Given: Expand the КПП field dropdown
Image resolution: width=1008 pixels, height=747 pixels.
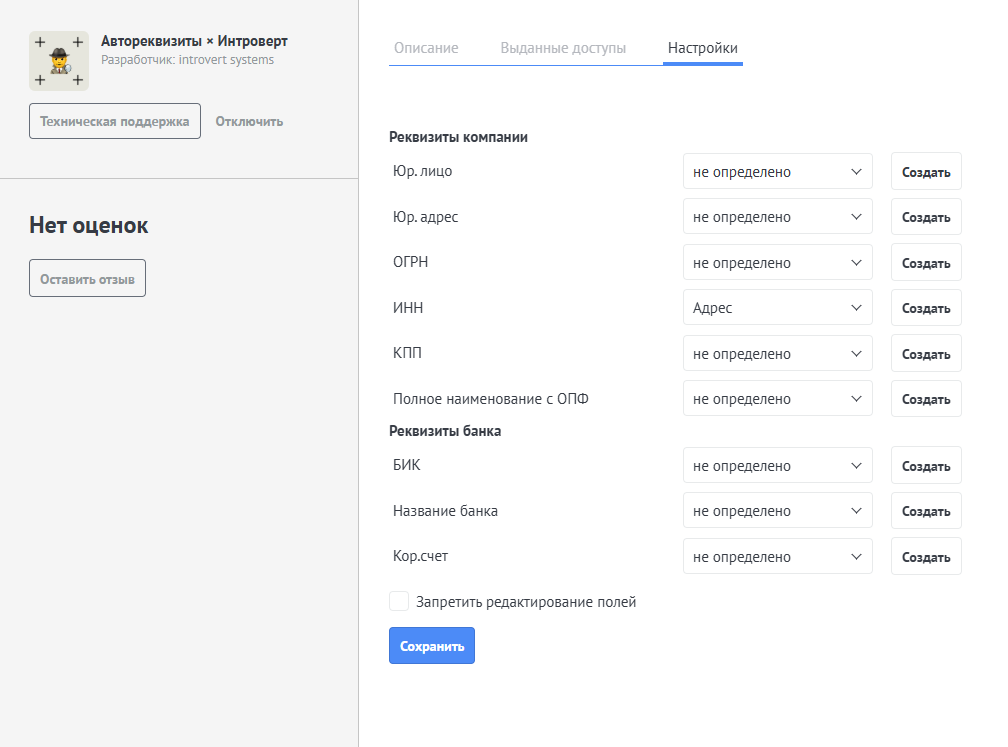Looking at the screenshot, I should [x=777, y=354].
